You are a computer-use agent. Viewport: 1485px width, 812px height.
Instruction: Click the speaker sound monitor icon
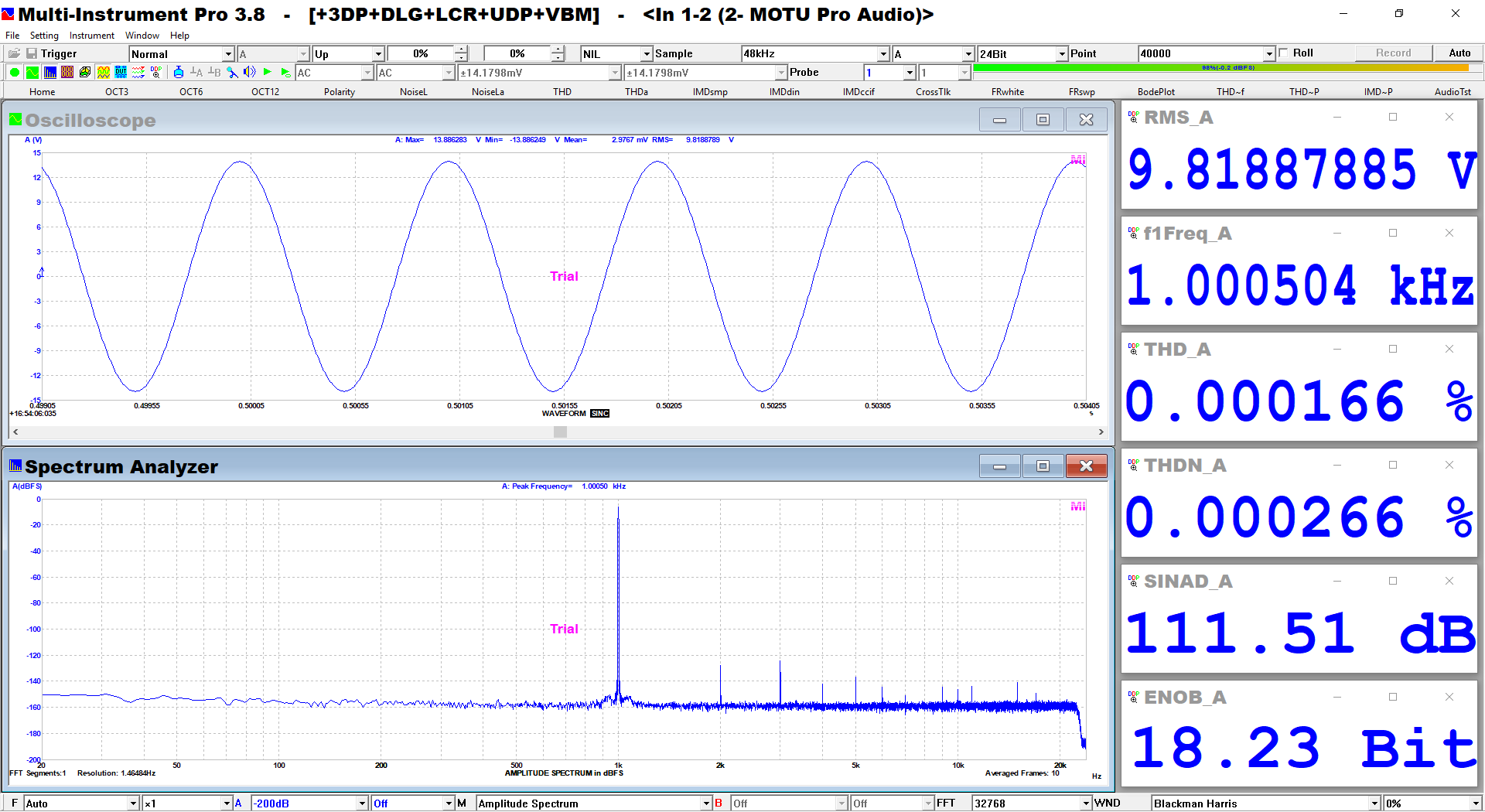(249, 72)
